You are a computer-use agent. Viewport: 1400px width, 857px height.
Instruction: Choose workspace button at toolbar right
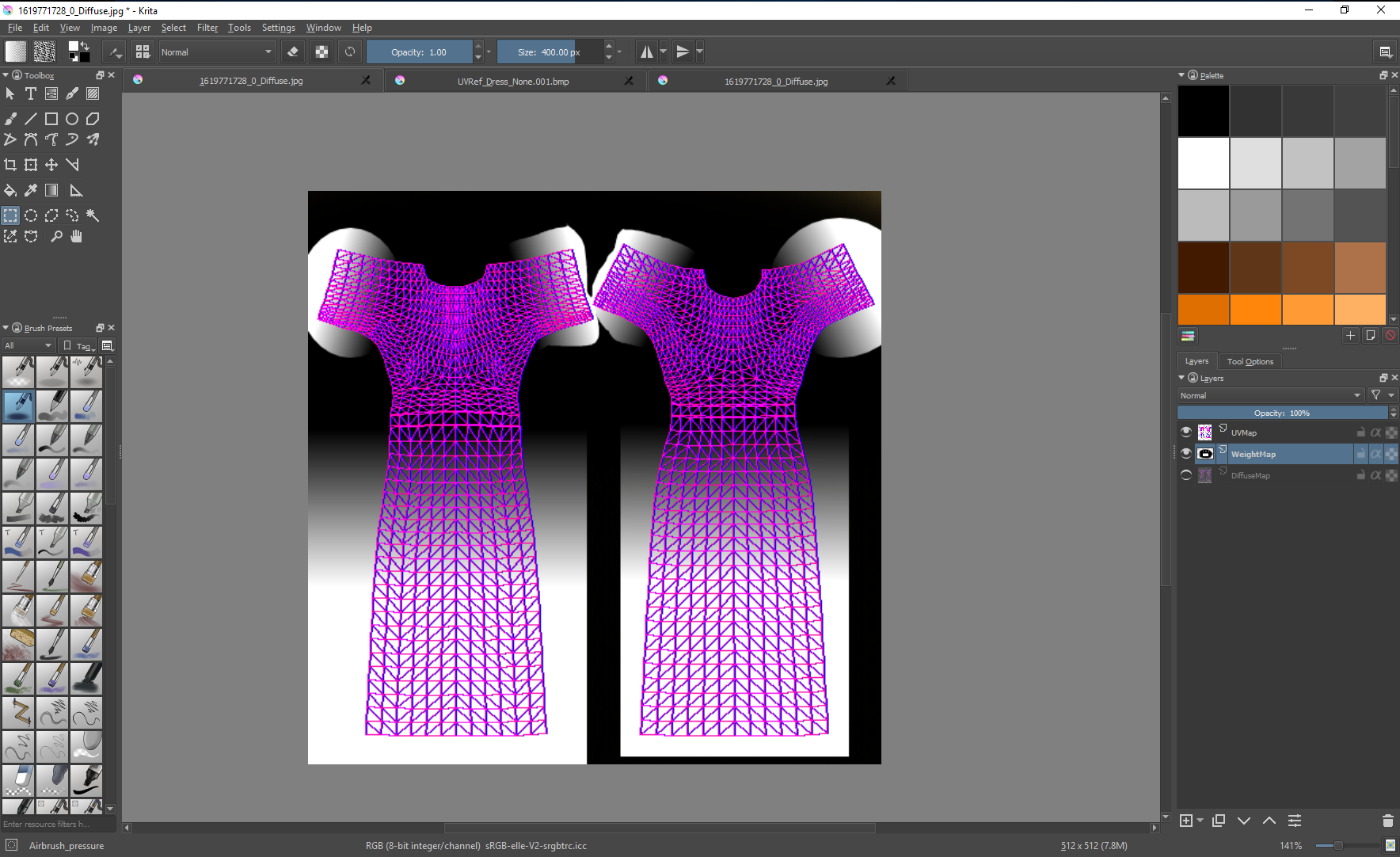[1385, 52]
